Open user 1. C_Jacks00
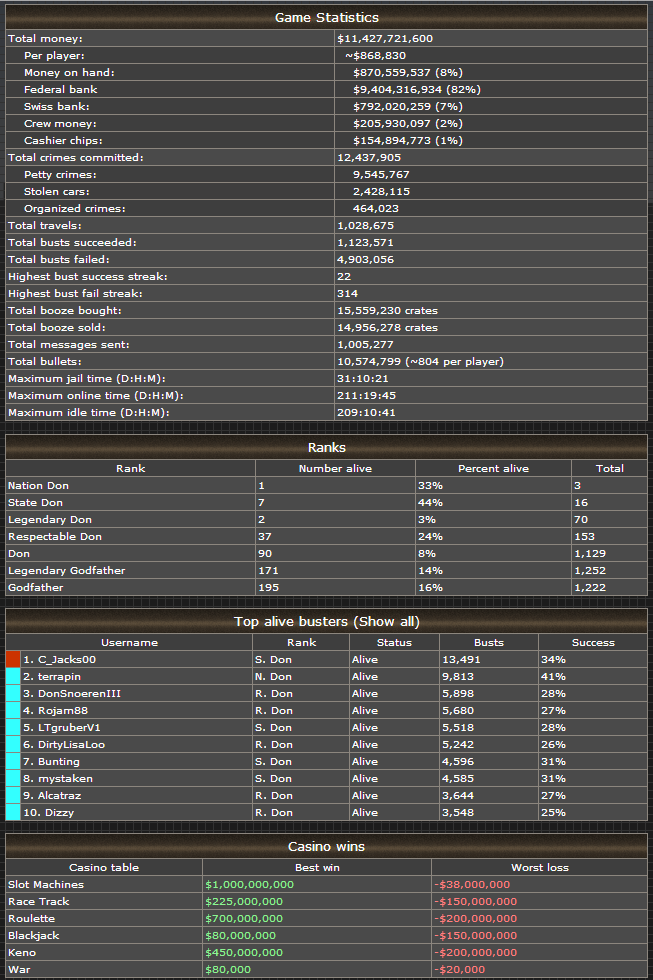Viewport: 653px width, 980px height. point(59,659)
